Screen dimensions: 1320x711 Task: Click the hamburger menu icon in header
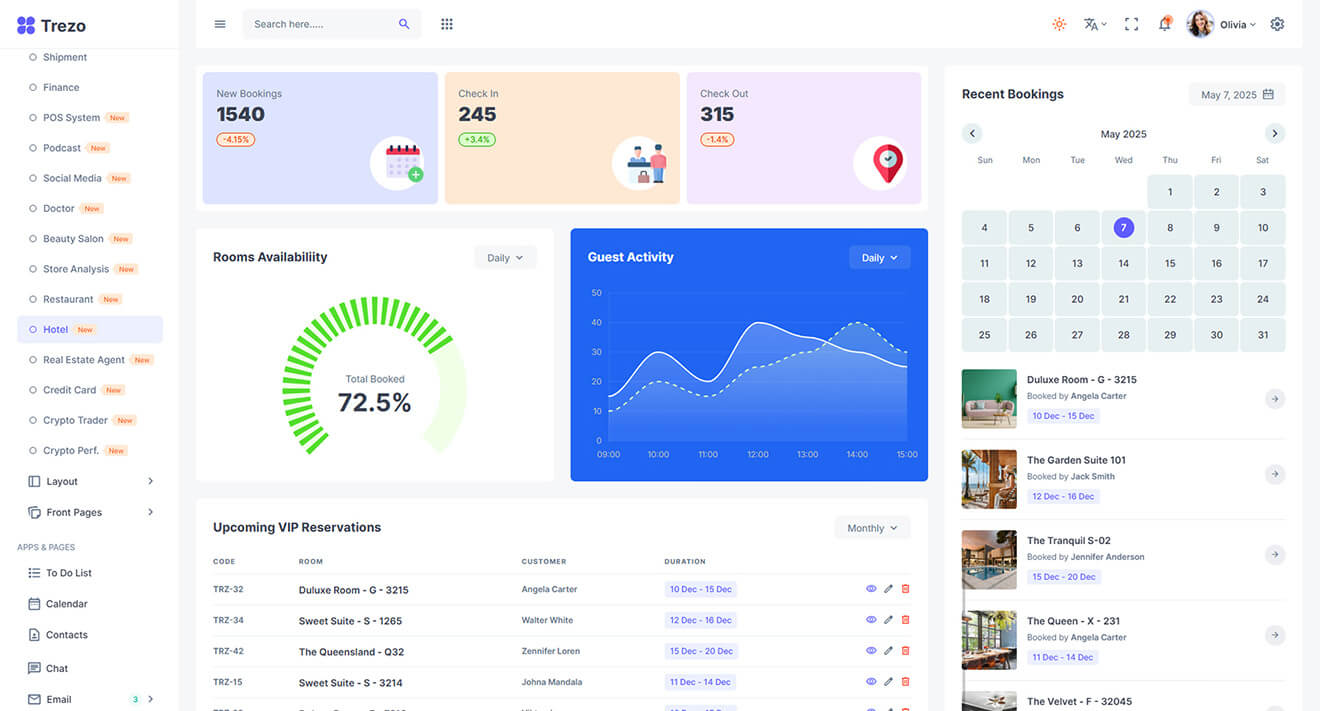[220, 24]
